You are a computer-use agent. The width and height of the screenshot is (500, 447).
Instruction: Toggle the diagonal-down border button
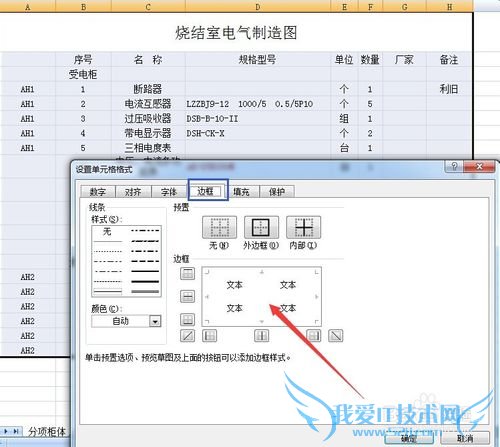click(x=335, y=336)
